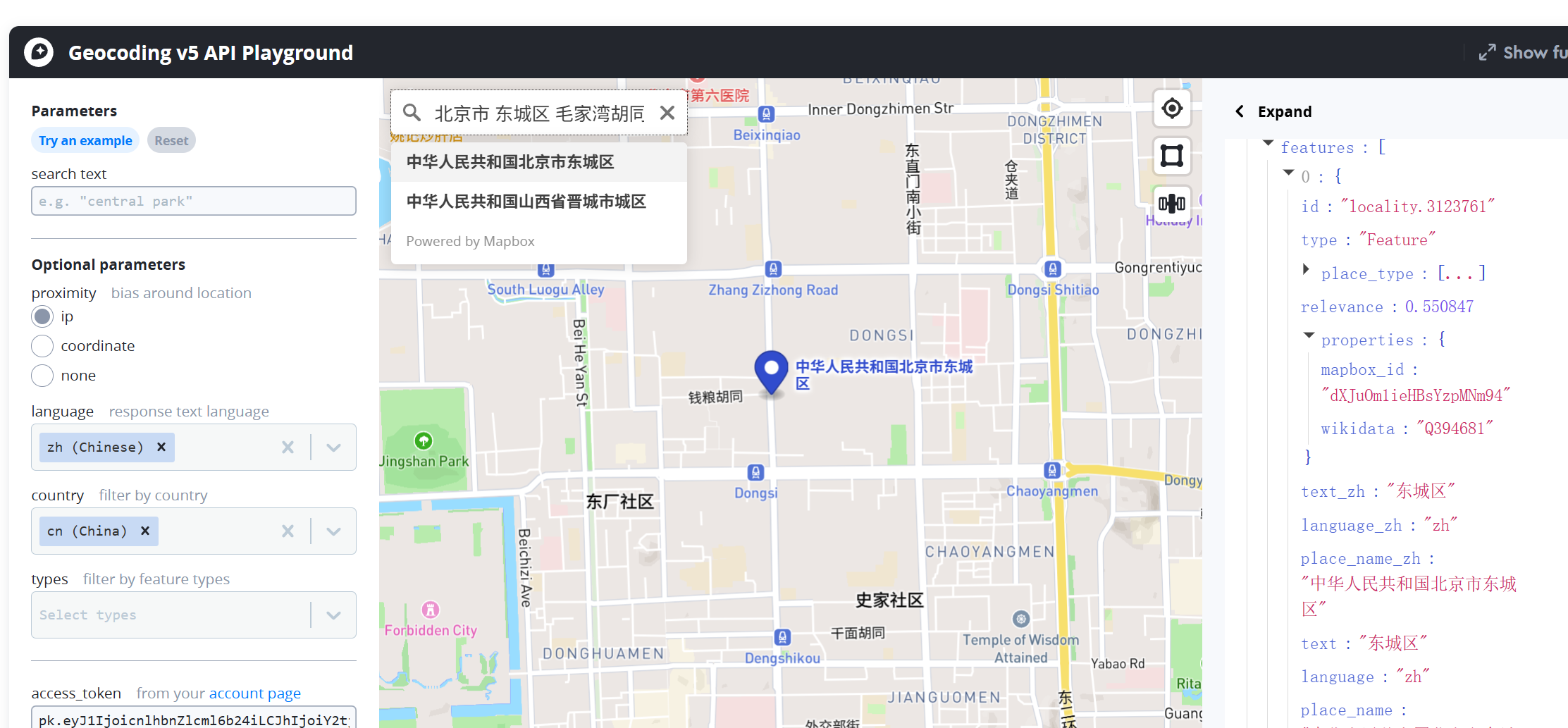Viewport: 1568px width, 728px height.
Task: Click the 史家社区 map label
Action: pos(889,600)
